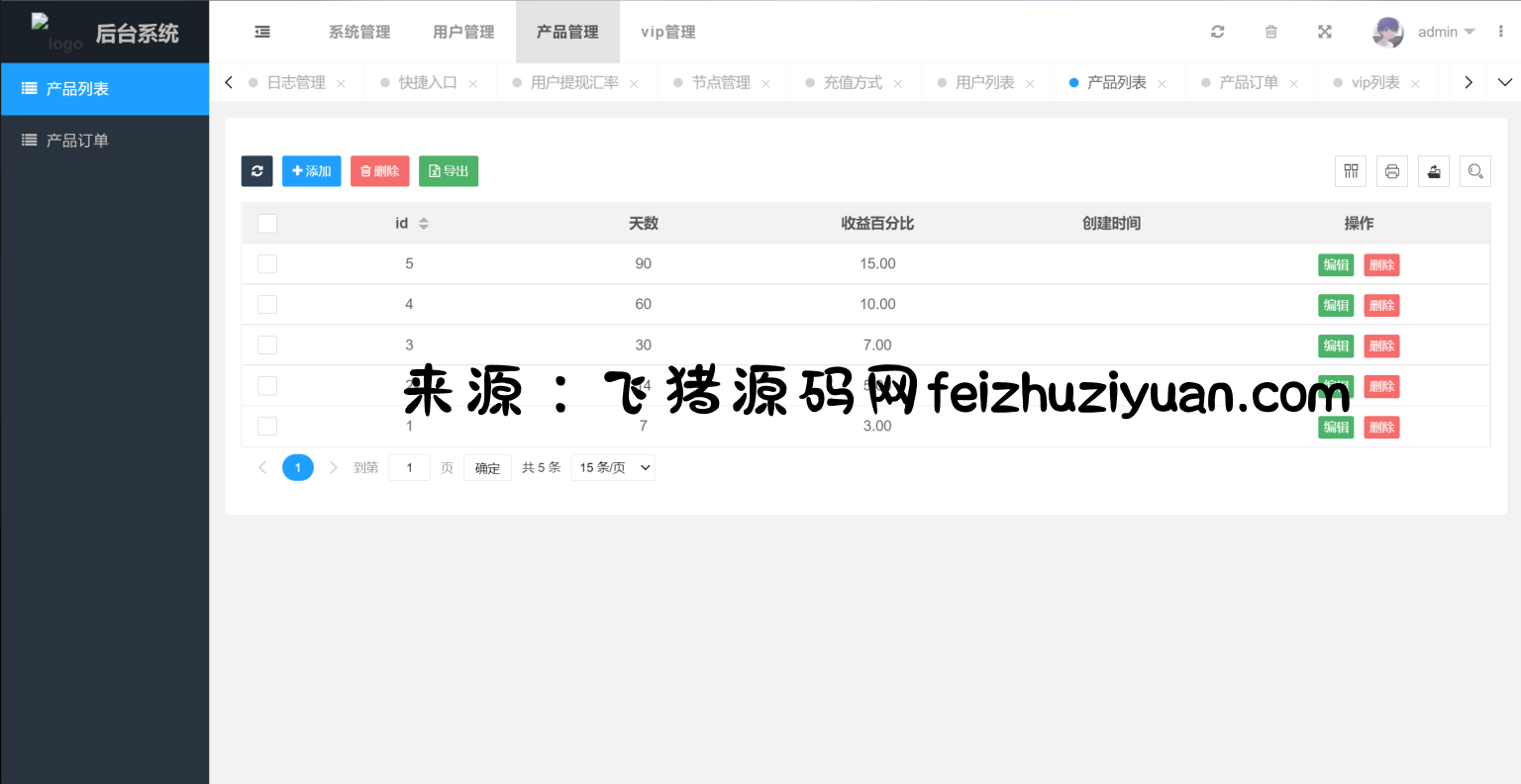The width and height of the screenshot is (1521, 784).
Task: Open the 15 条/页 page size dropdown
Action: 613,468
